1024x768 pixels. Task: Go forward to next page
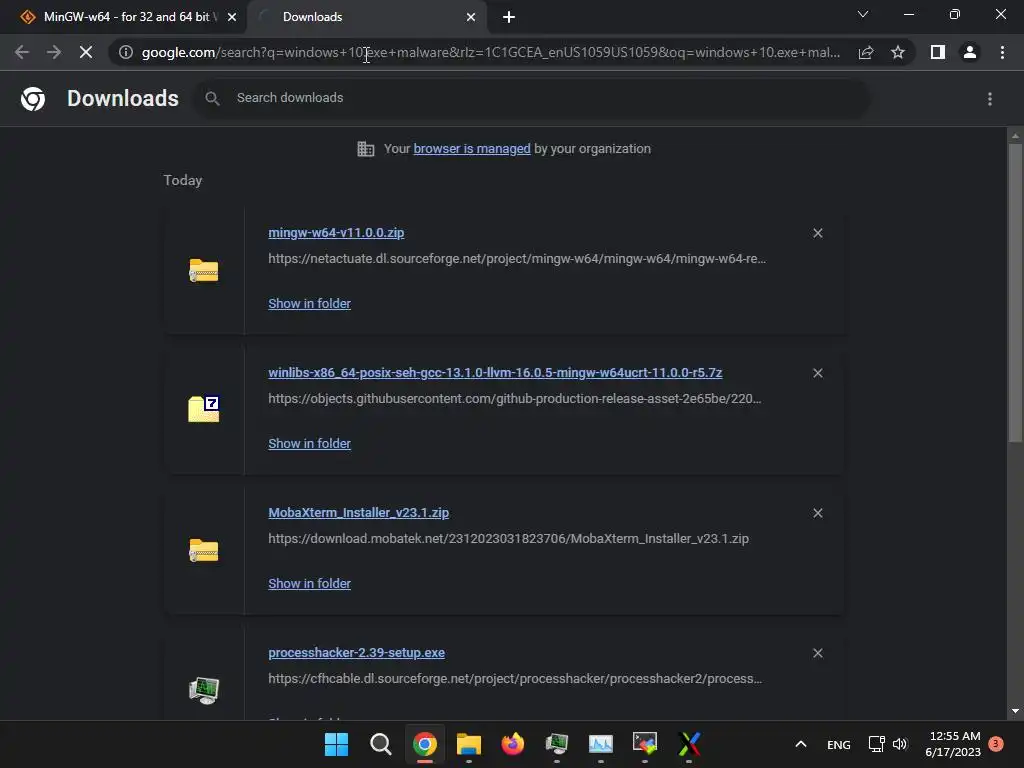coord(54,52)
